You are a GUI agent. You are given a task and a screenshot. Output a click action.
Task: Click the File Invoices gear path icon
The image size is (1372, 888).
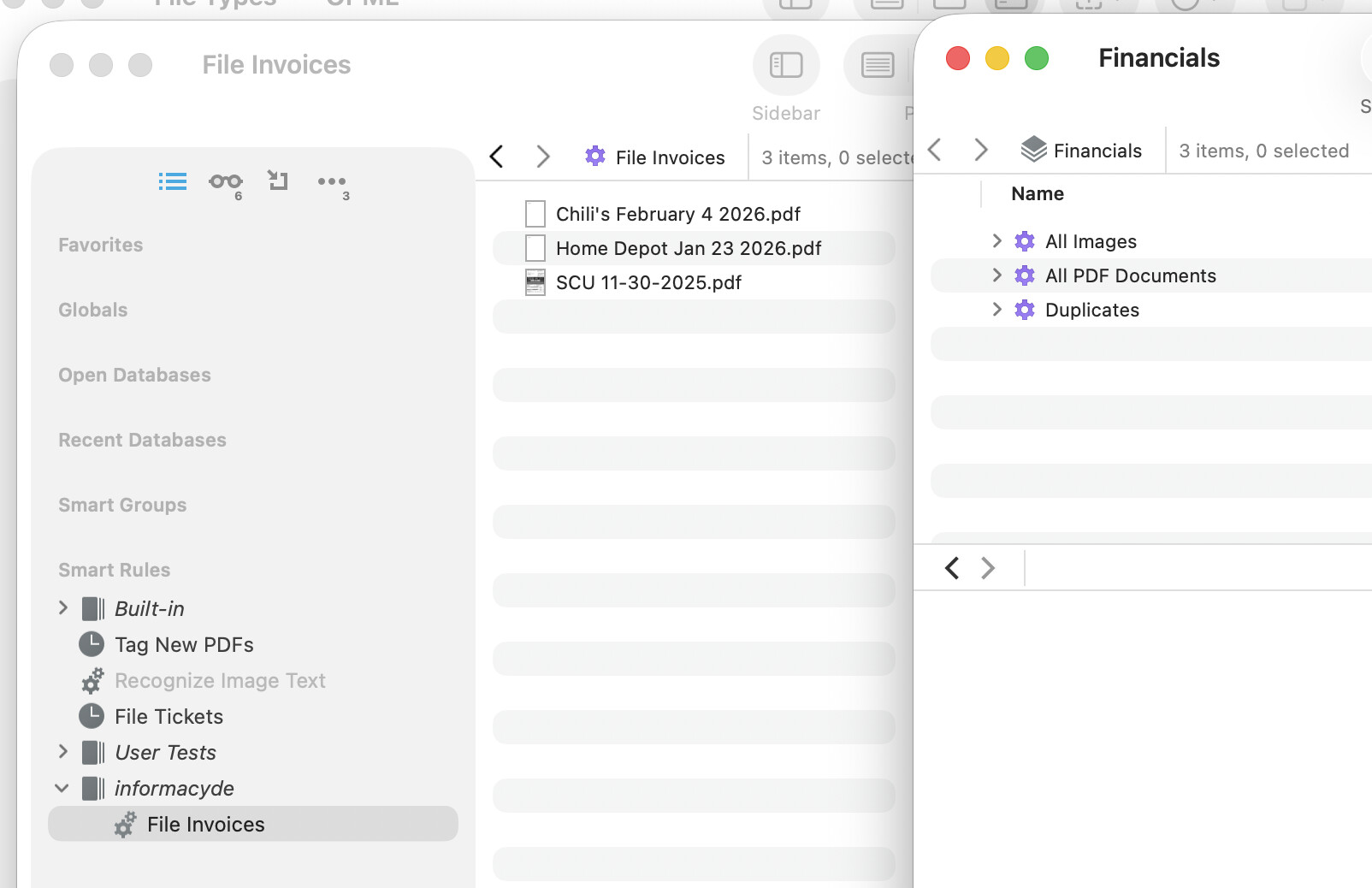point(594,157)
